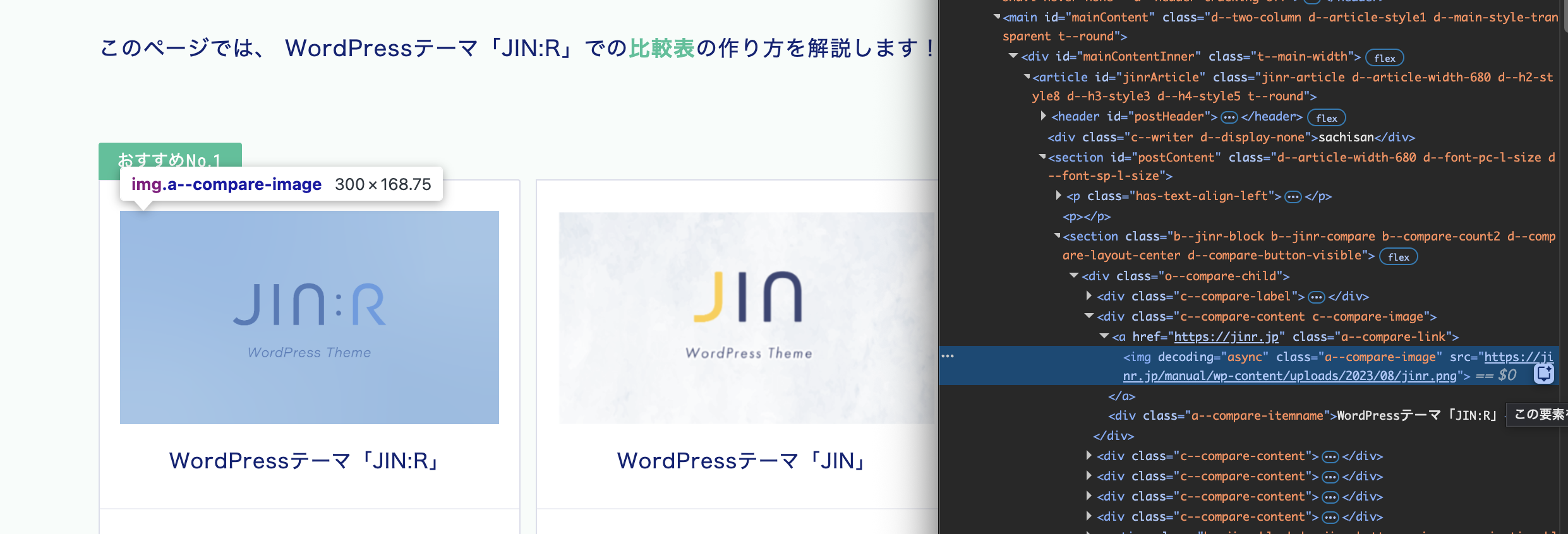Click the ellipsis inside the postHeader element
This screenshot has width=1568, height=534.
click(x=1229, y=117)
